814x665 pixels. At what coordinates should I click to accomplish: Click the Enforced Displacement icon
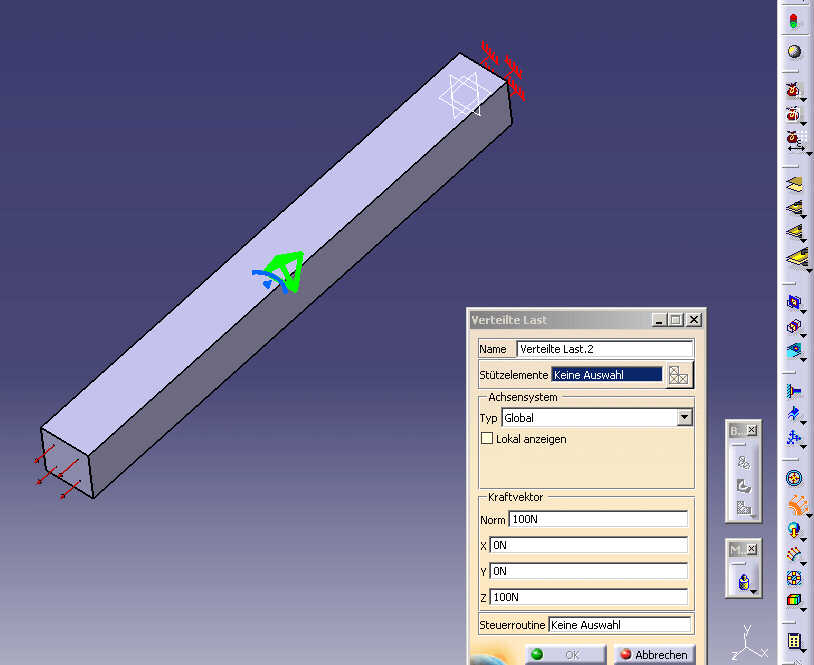coord(794,577)
